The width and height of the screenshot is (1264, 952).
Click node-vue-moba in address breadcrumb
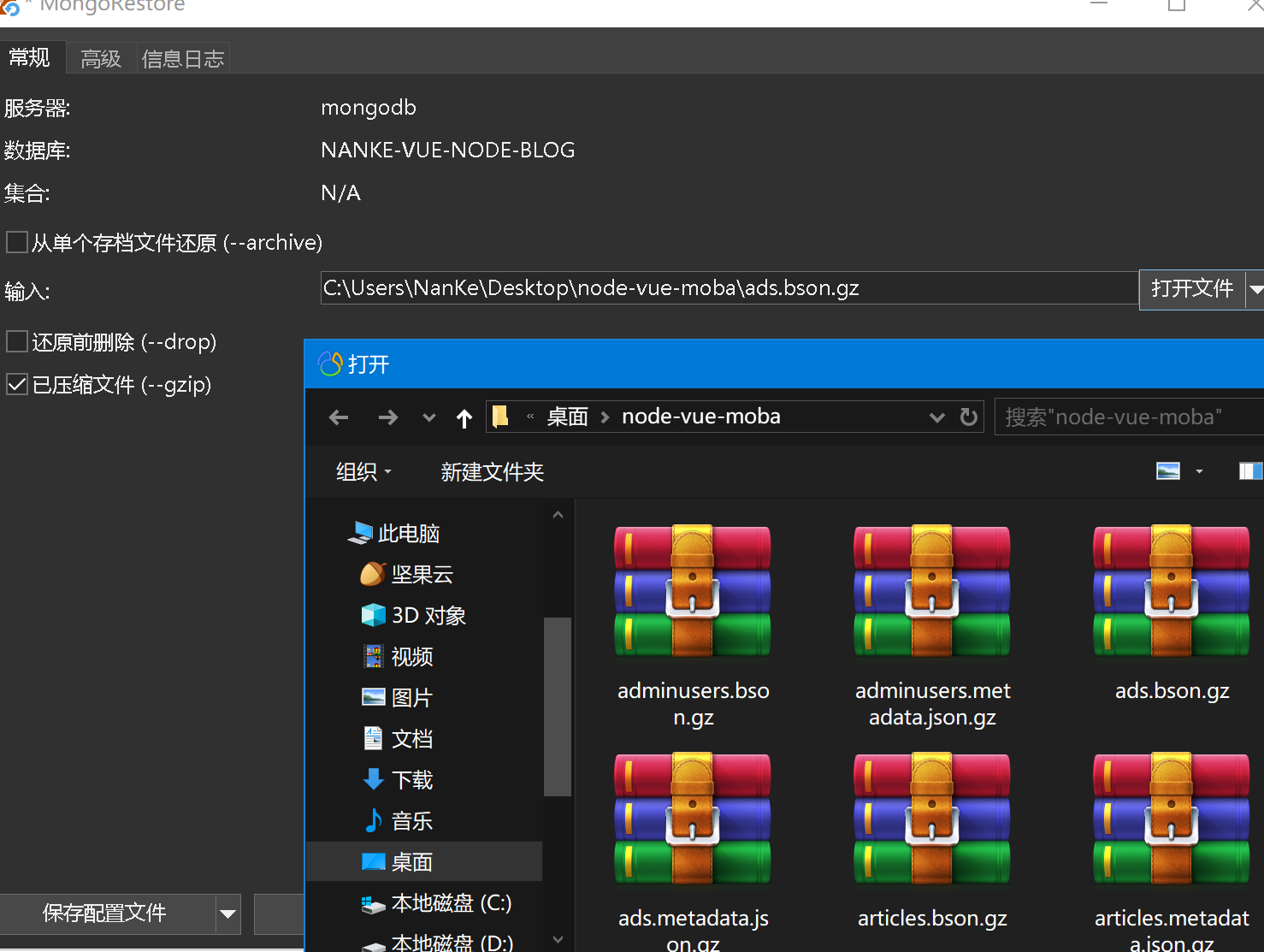[701, 417]
